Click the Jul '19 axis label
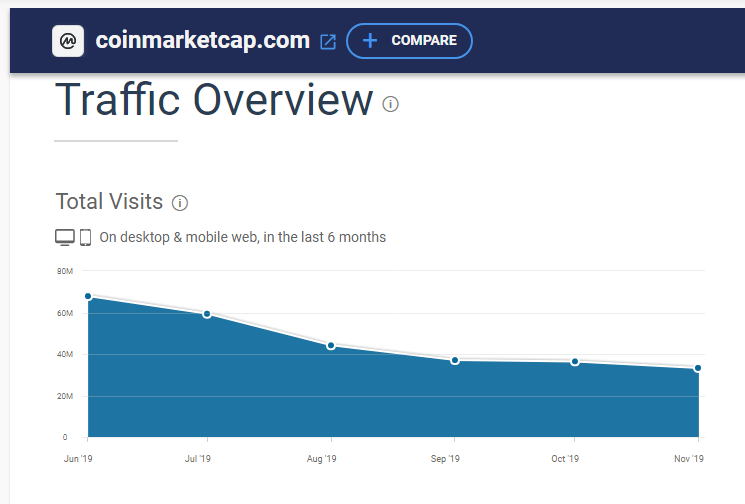The height and width of the screenshot is (504, 745). tap(198, 459)
